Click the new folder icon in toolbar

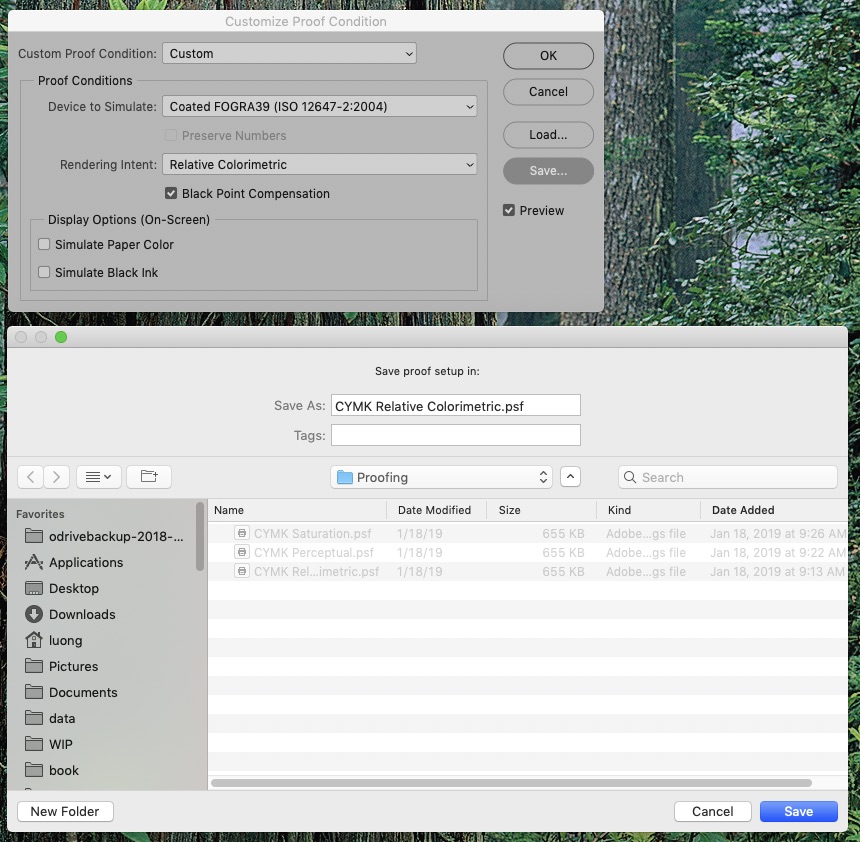pyautogui.click(x=149, y=477)
